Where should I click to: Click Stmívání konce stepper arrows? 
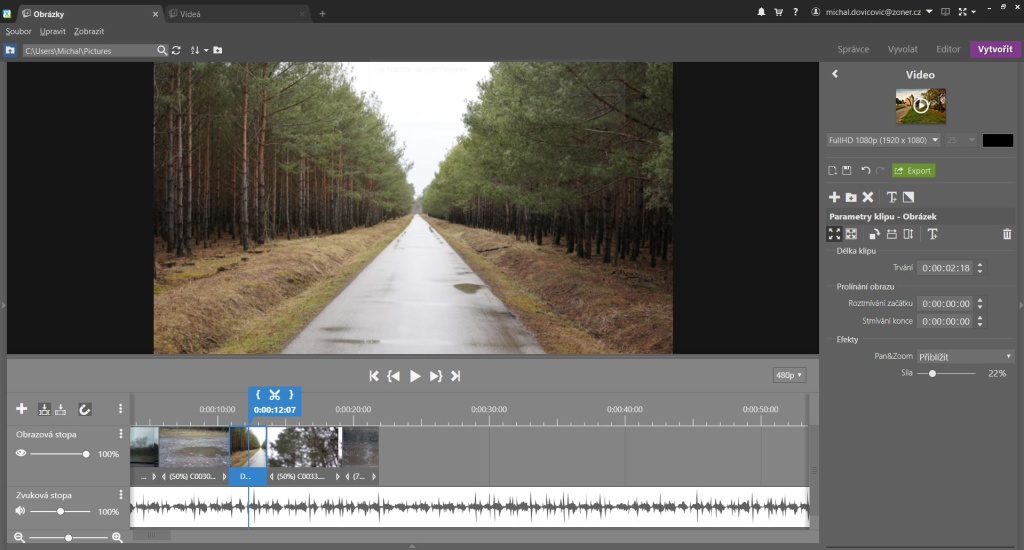coord(980,321)
